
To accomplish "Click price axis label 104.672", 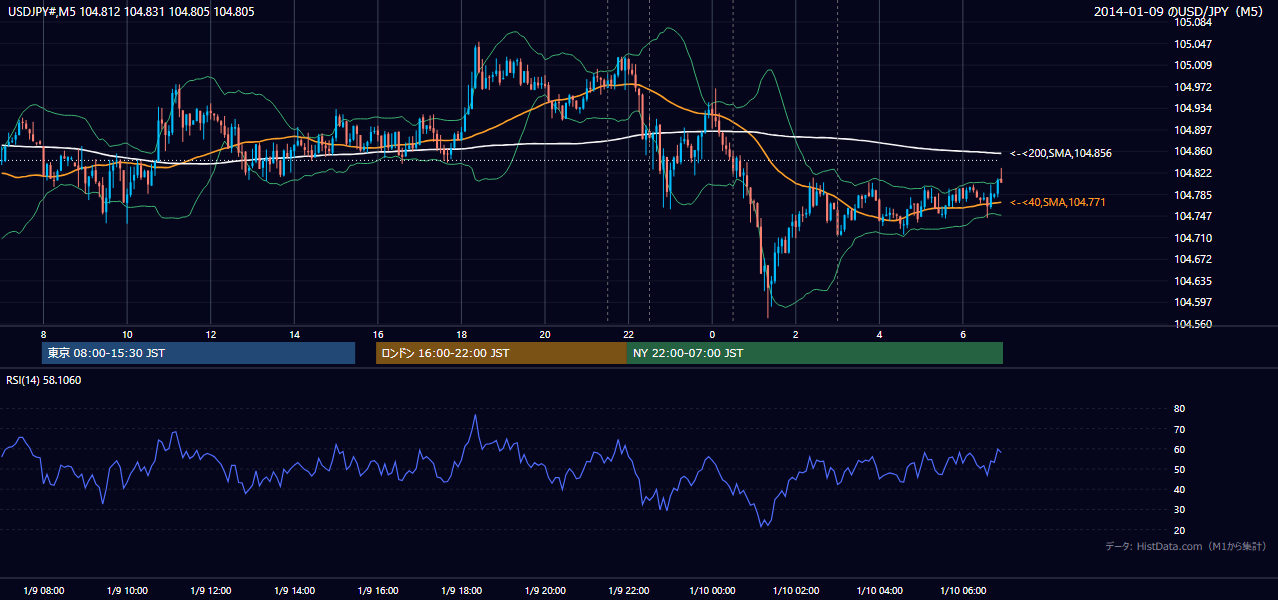I will tap(1193, 259).
